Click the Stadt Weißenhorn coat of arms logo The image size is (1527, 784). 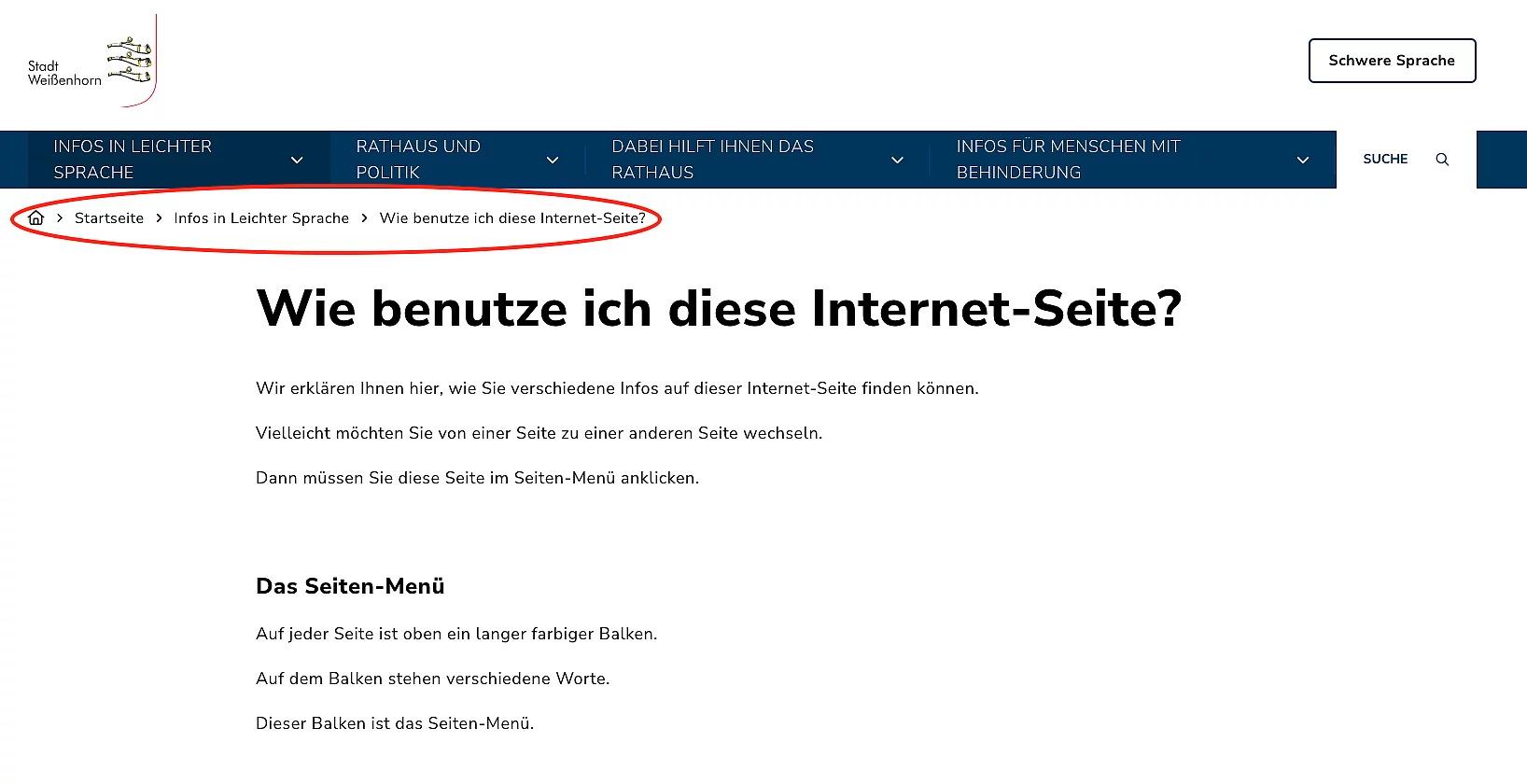[91, 62]
